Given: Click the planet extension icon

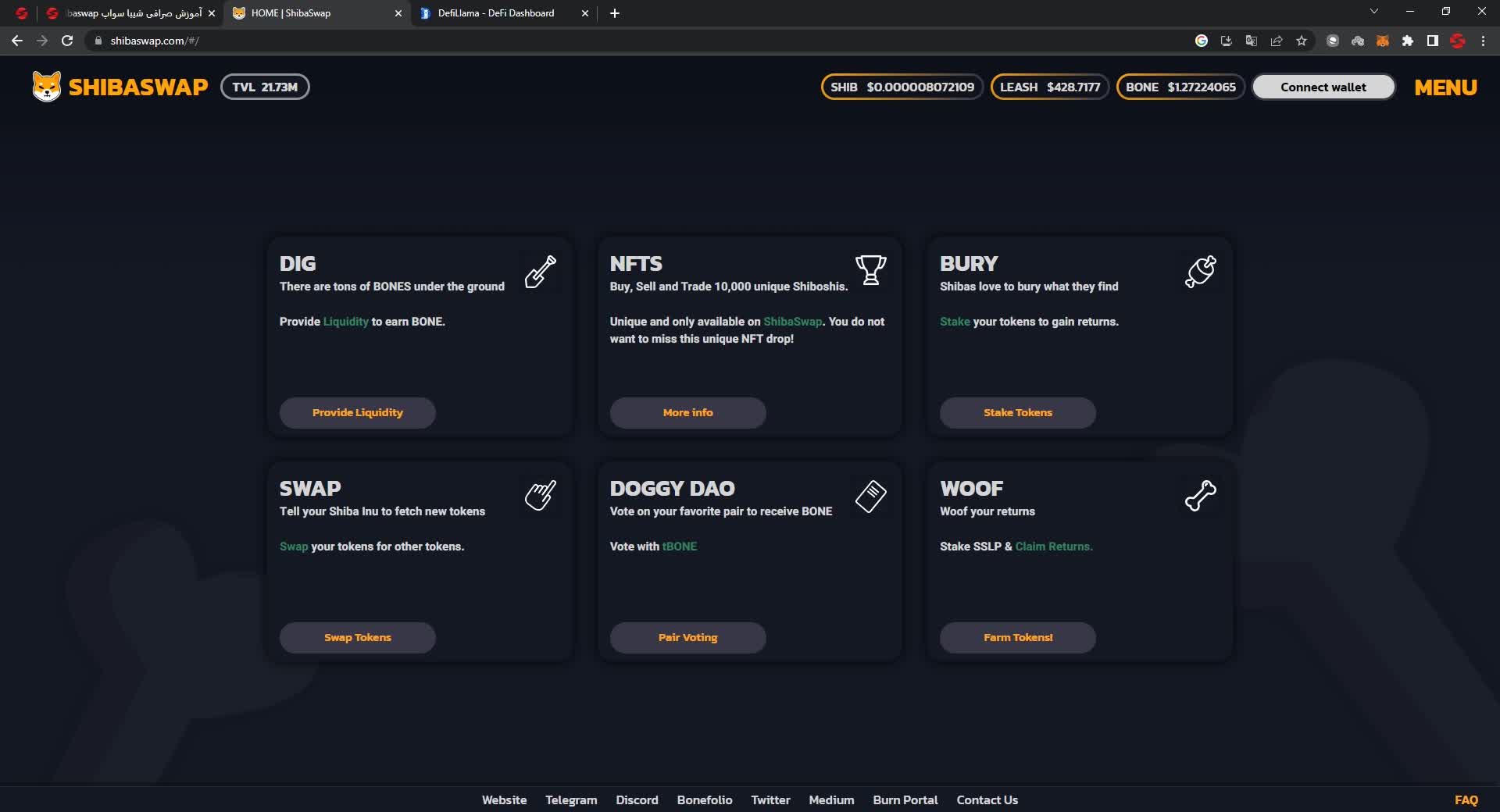Looking at the screenshot, I should pos(1333,41).
